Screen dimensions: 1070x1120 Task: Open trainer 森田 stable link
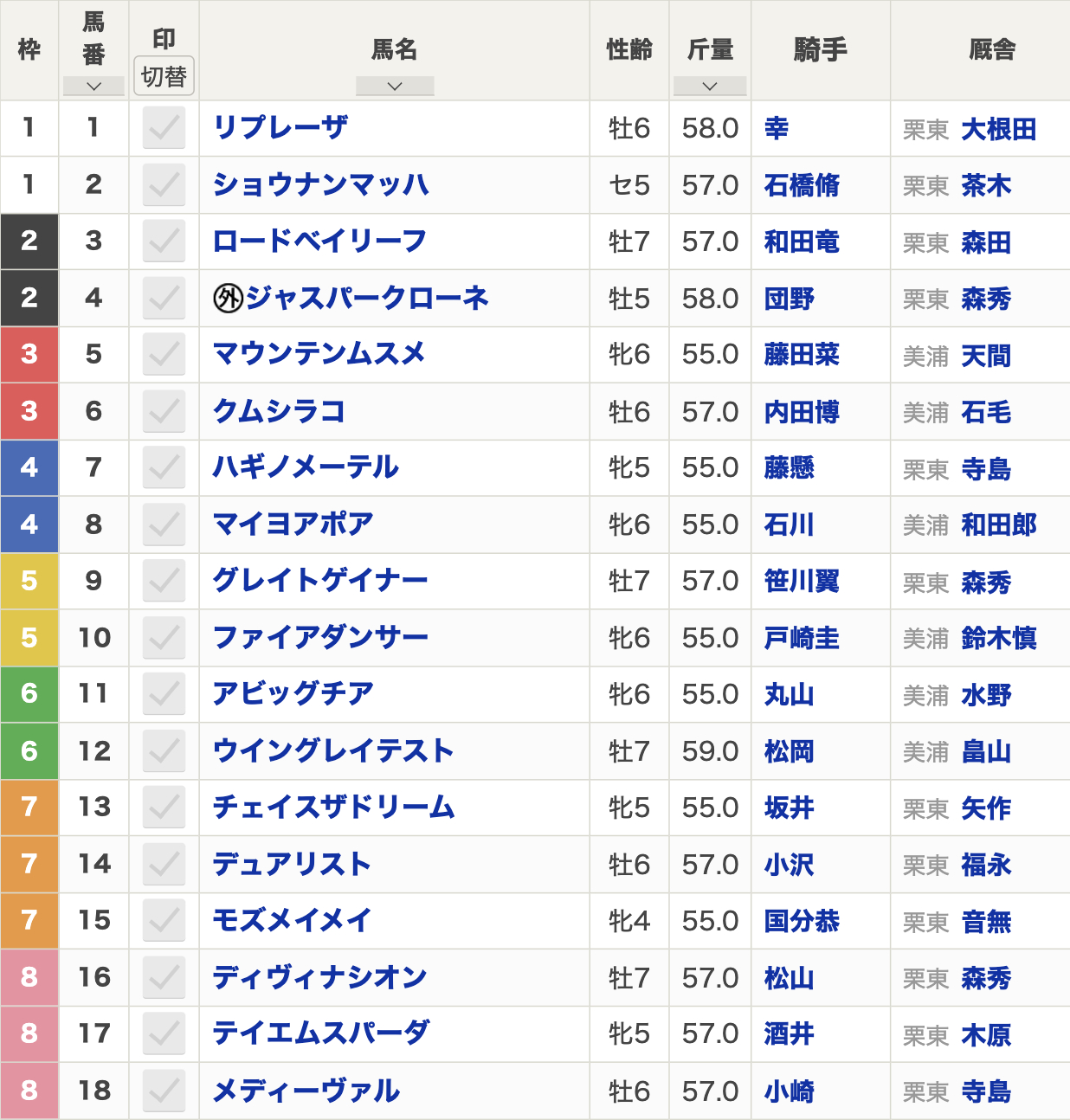click(986, 243)
